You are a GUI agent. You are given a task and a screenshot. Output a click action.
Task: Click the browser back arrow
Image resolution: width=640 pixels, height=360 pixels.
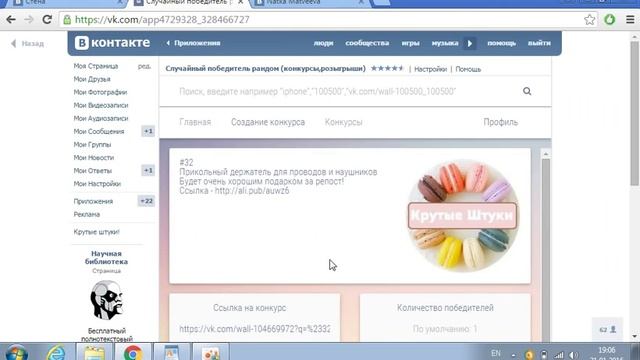pos(11,20)
